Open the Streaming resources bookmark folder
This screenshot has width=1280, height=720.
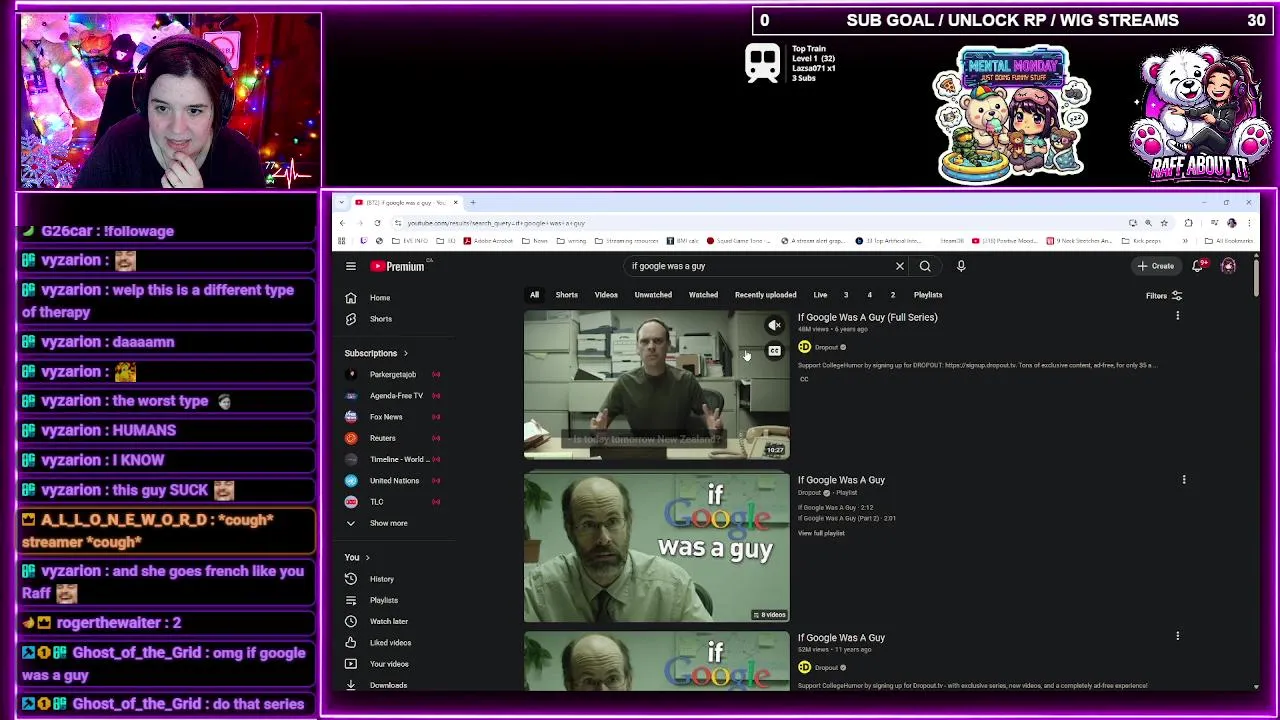point(626,241)
